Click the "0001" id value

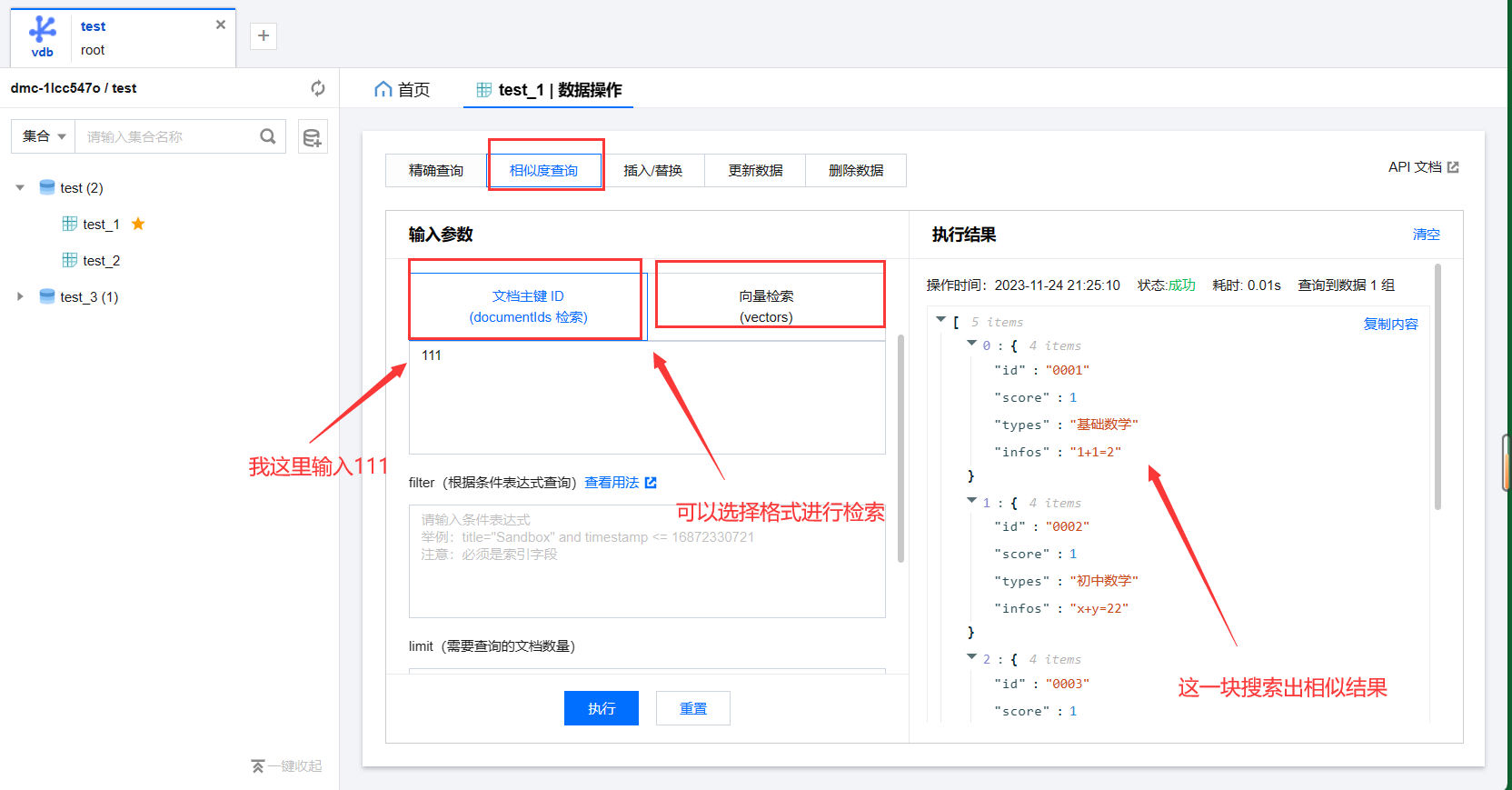click(x=1067, y=371)
